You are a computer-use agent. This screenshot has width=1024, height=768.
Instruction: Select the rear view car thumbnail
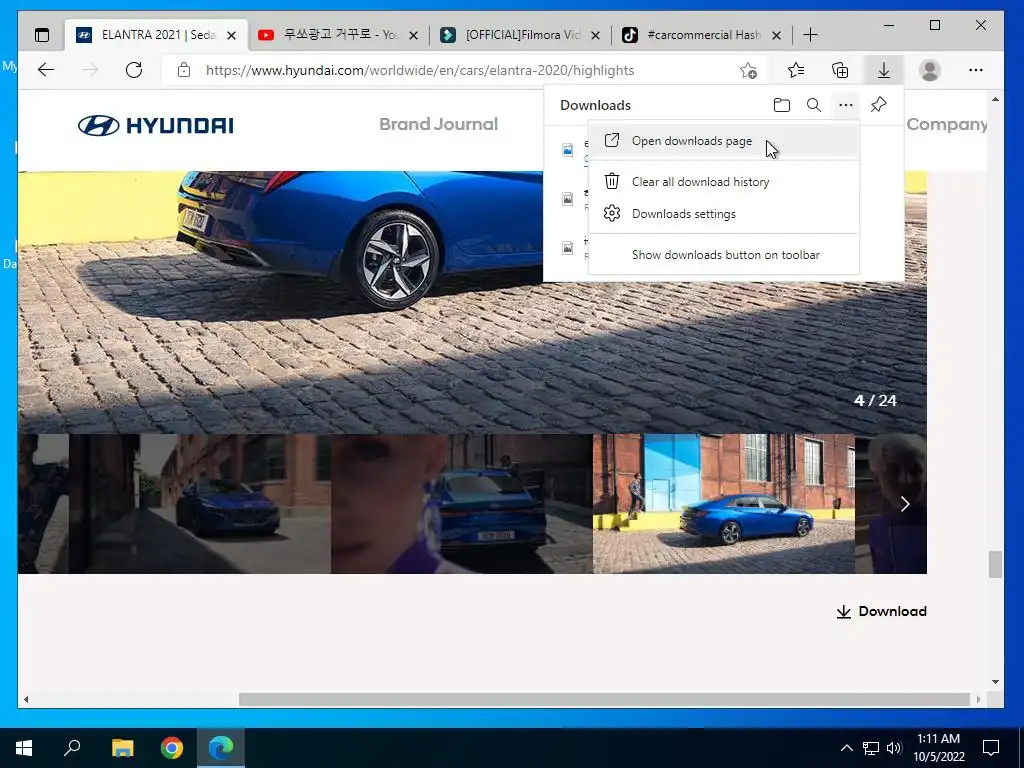[x=462, y=504]
